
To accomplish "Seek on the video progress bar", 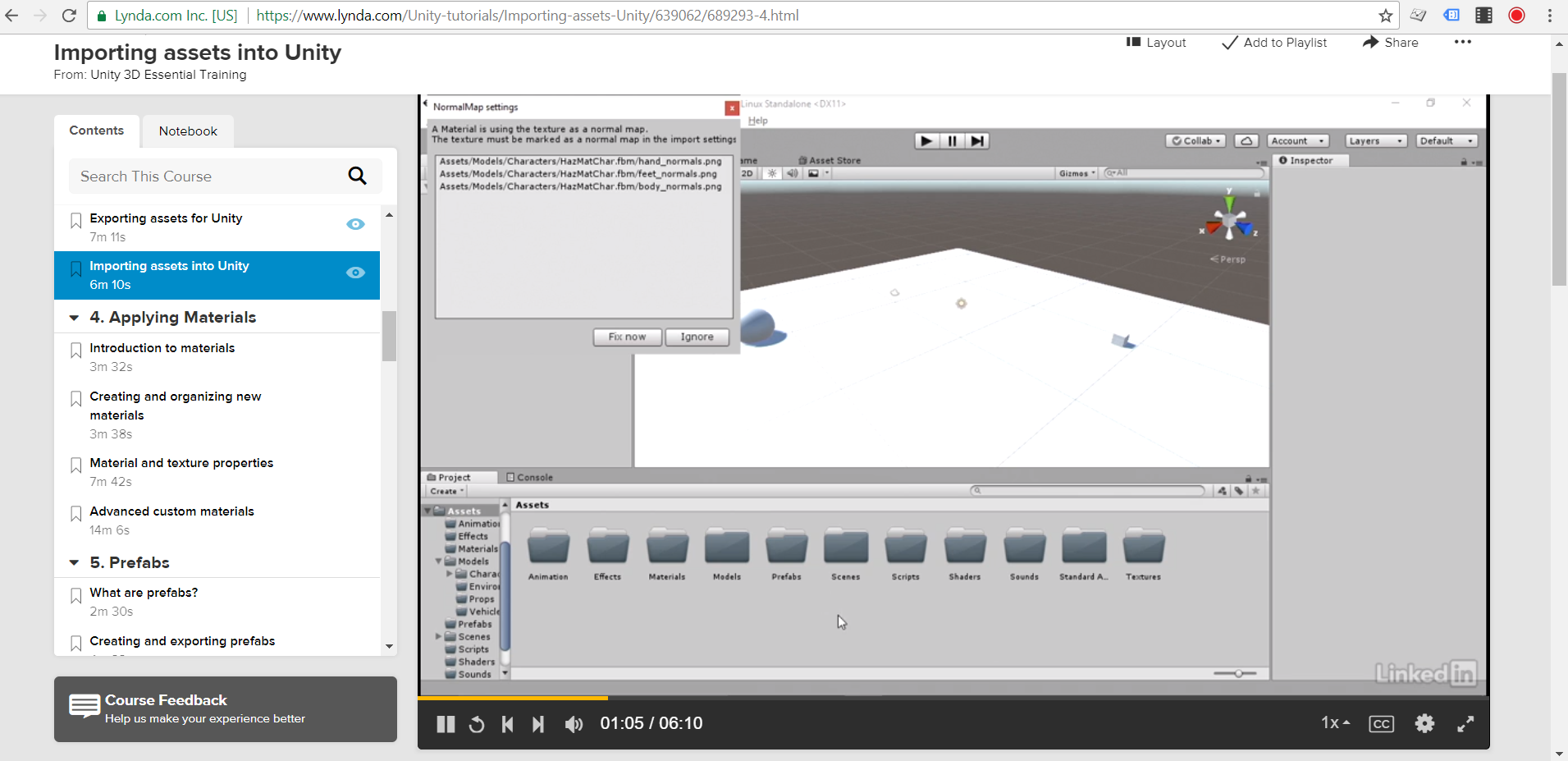I will click(x=953, y=698).
